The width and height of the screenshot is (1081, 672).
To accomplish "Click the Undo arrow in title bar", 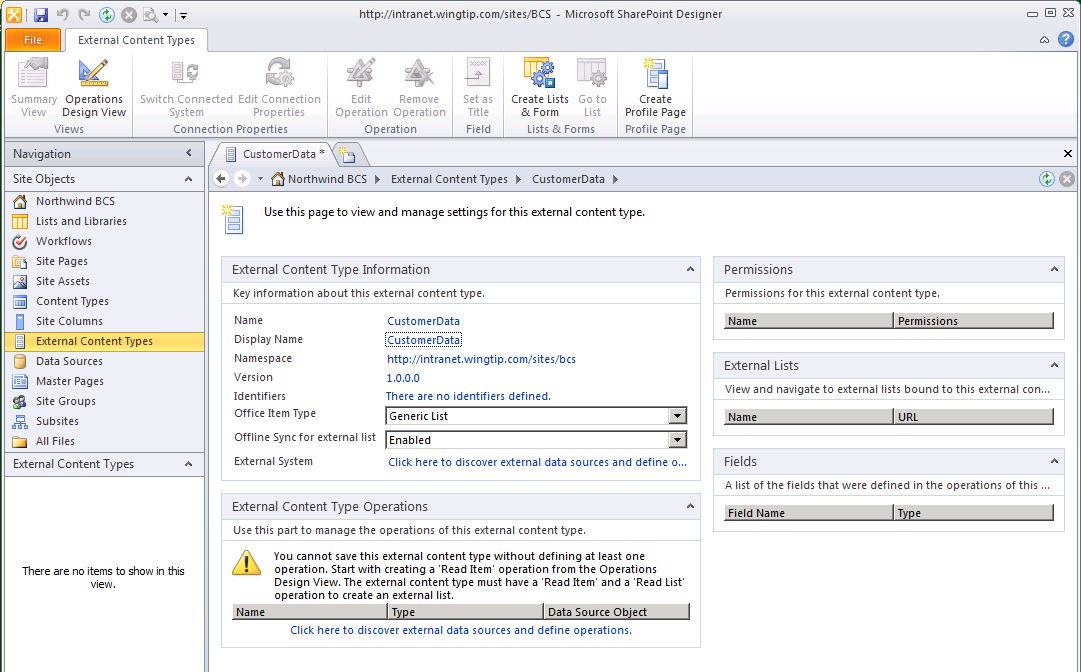I will (63, 14).
